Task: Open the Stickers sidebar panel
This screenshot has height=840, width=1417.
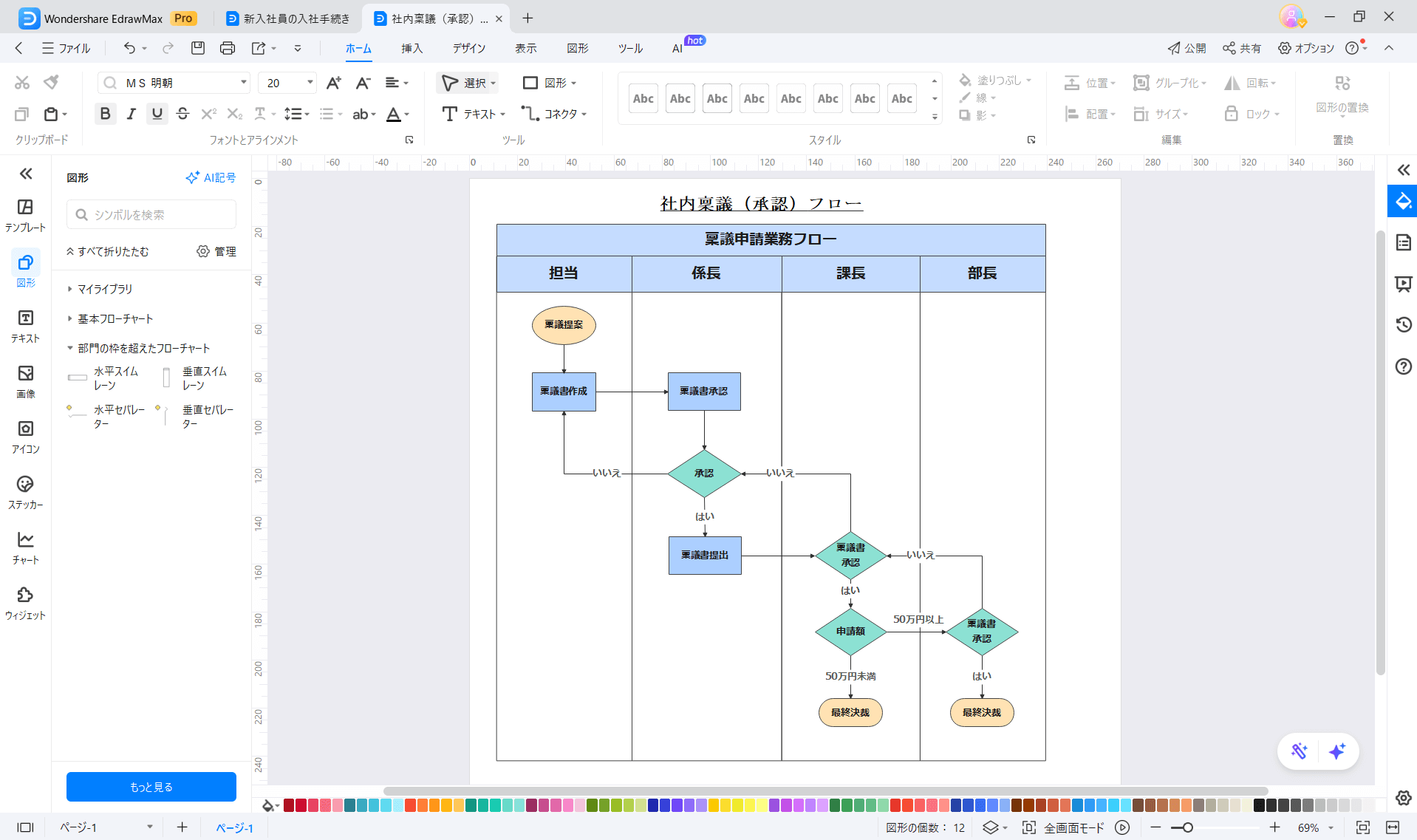Action: click(25, 492)
